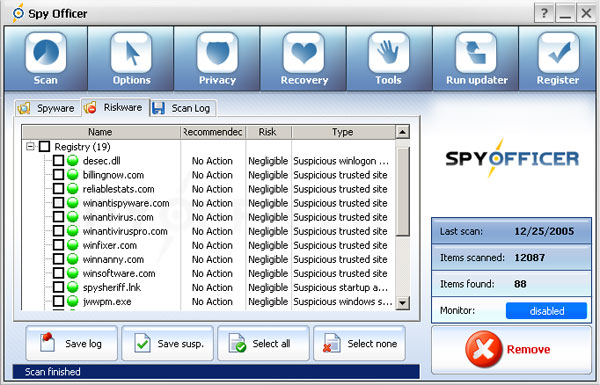The image size is (600, 385).
Task: Click the green status dot for spysheriff.lnk
Action: point(72,287)
